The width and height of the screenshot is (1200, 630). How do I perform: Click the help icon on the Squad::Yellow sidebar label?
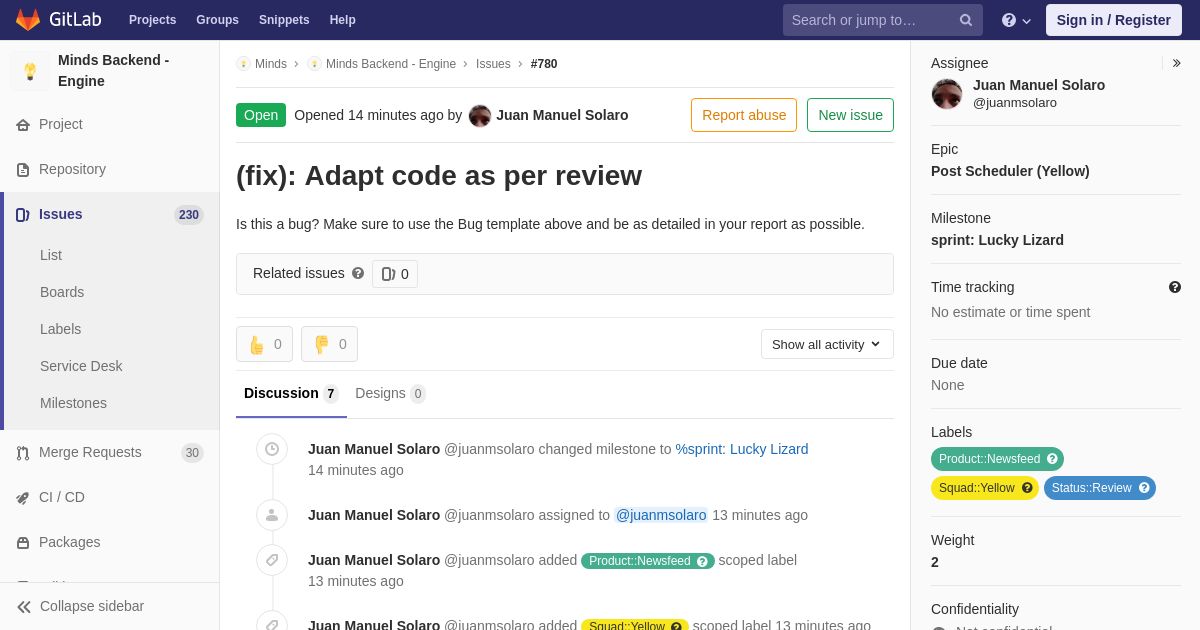point(1027,488)
